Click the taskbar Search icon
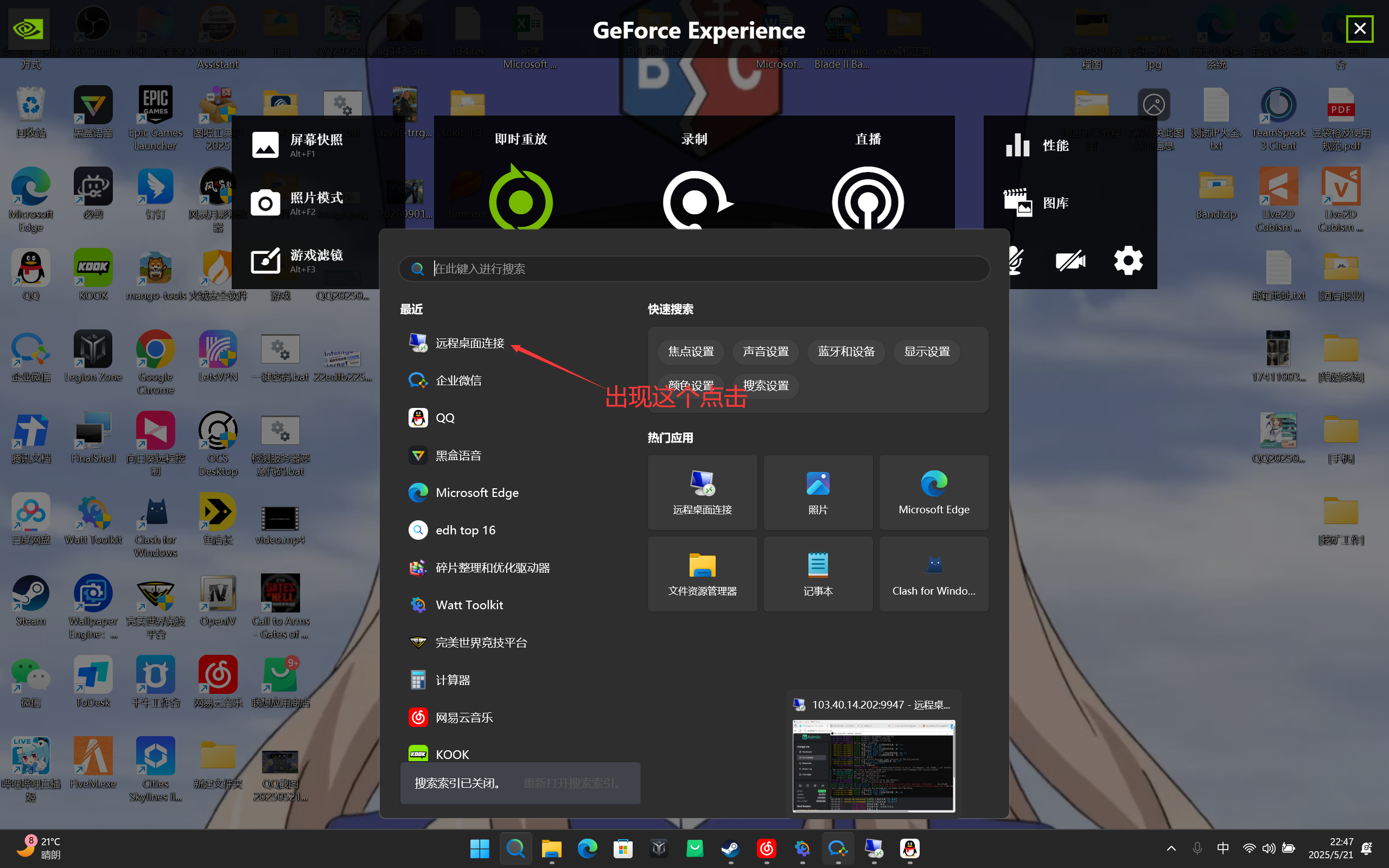This screenshot has width=1389, height=868. coord(515,848)
